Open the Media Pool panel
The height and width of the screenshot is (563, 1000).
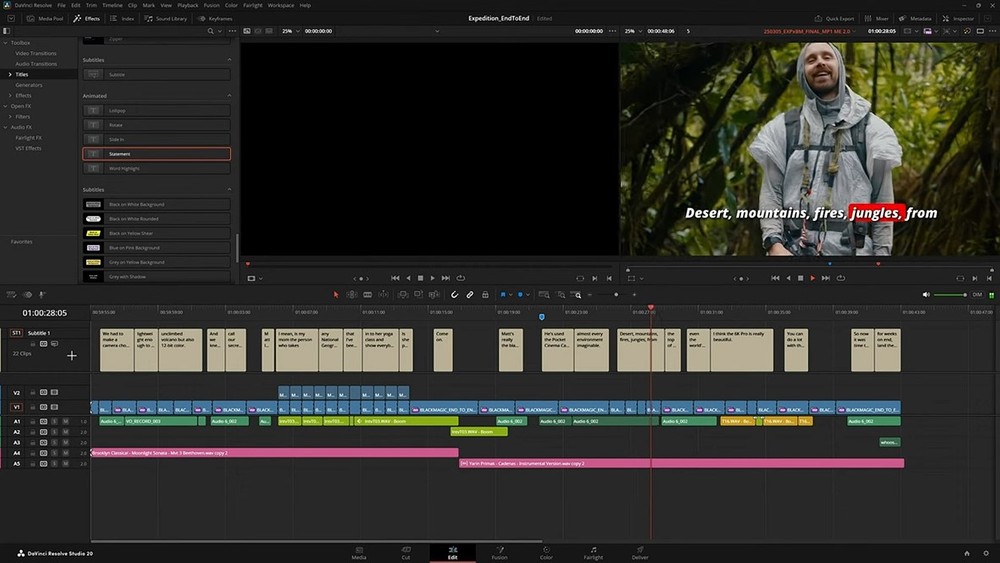(x=47, y=19)
